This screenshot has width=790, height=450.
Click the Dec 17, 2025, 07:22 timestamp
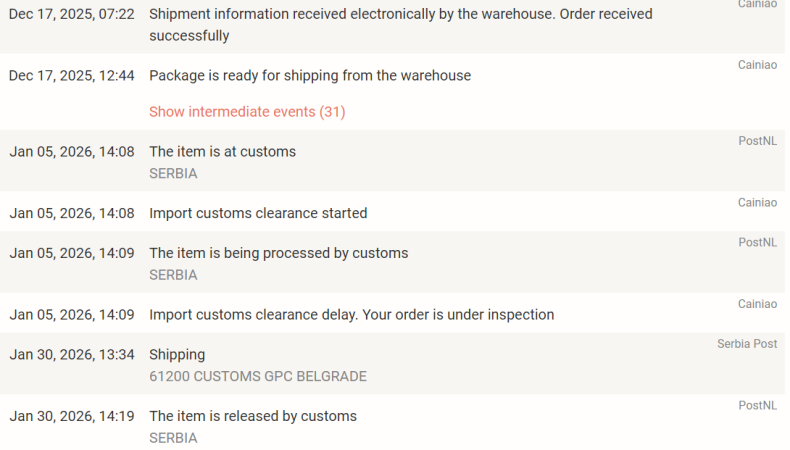71,15
